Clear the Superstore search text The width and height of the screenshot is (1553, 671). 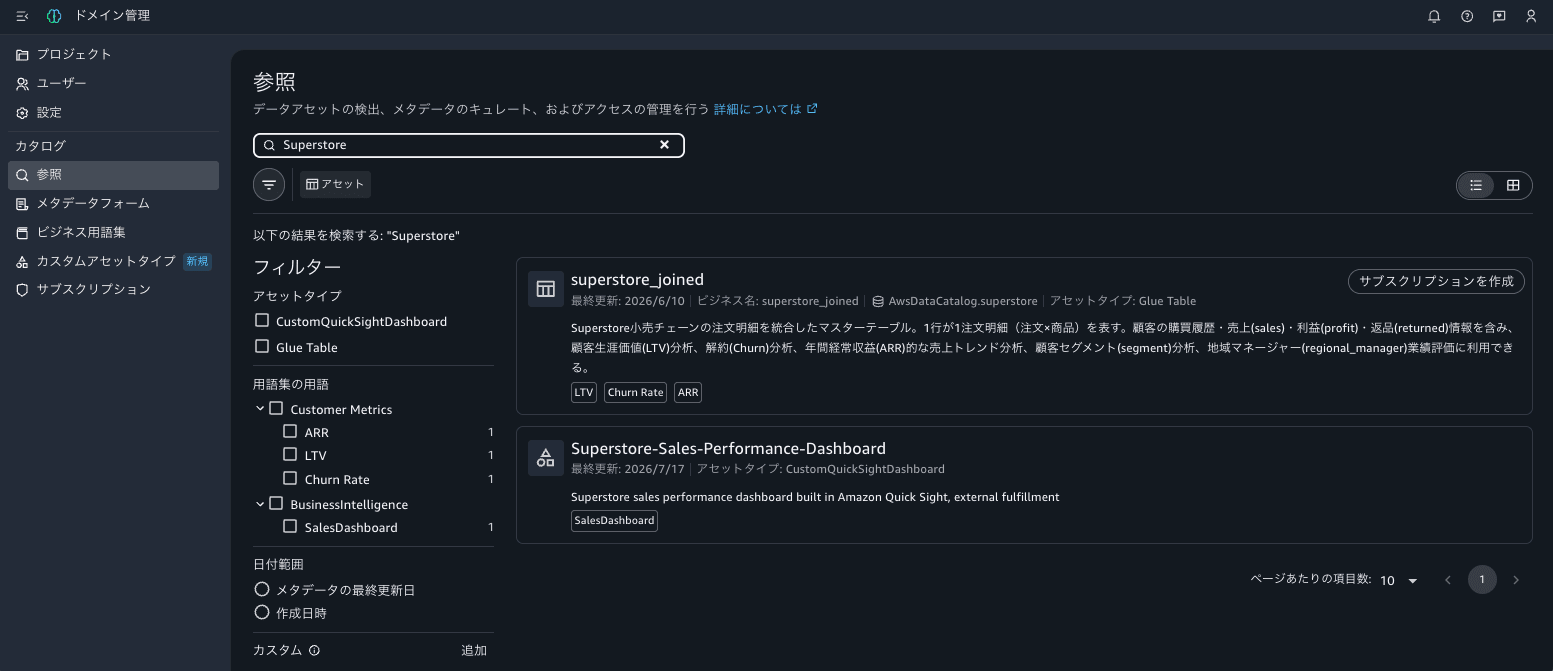(x=664, y=145)
